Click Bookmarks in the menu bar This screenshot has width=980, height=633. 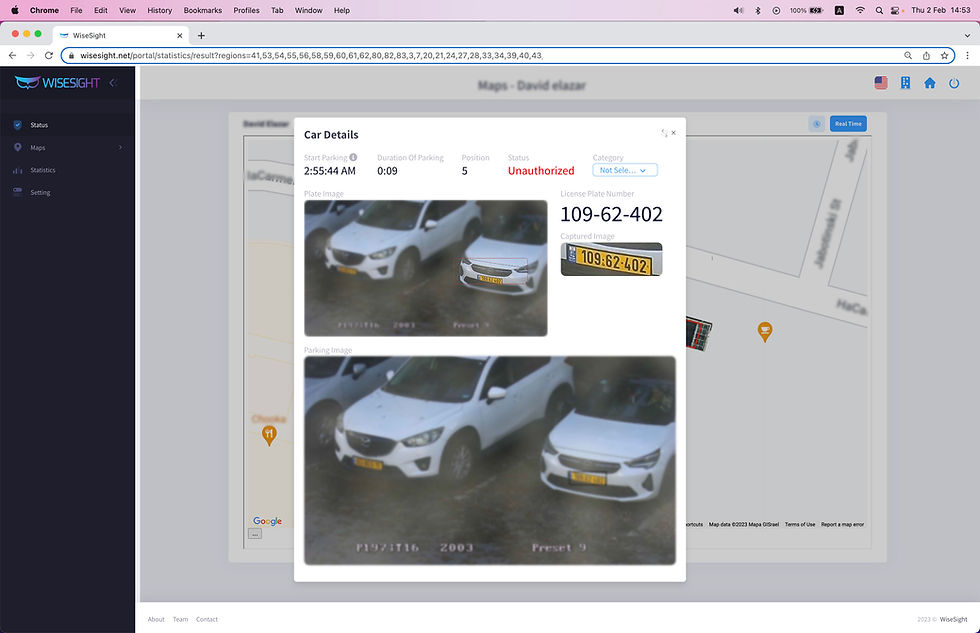tap(202, 10)
